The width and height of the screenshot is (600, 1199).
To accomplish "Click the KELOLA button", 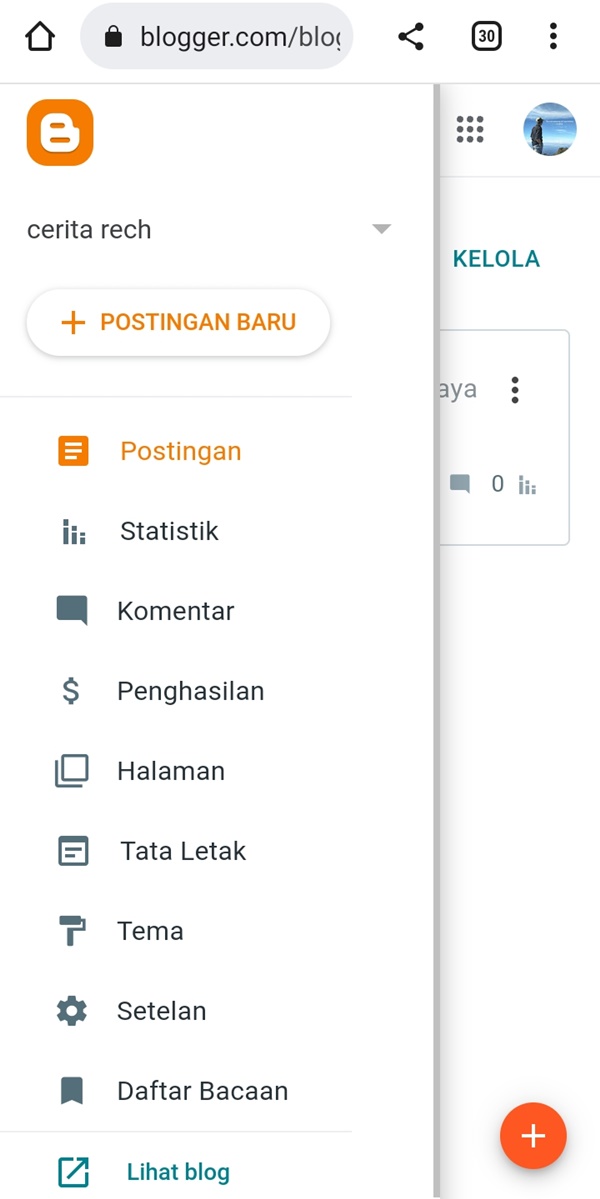I will tap(496, 259).
